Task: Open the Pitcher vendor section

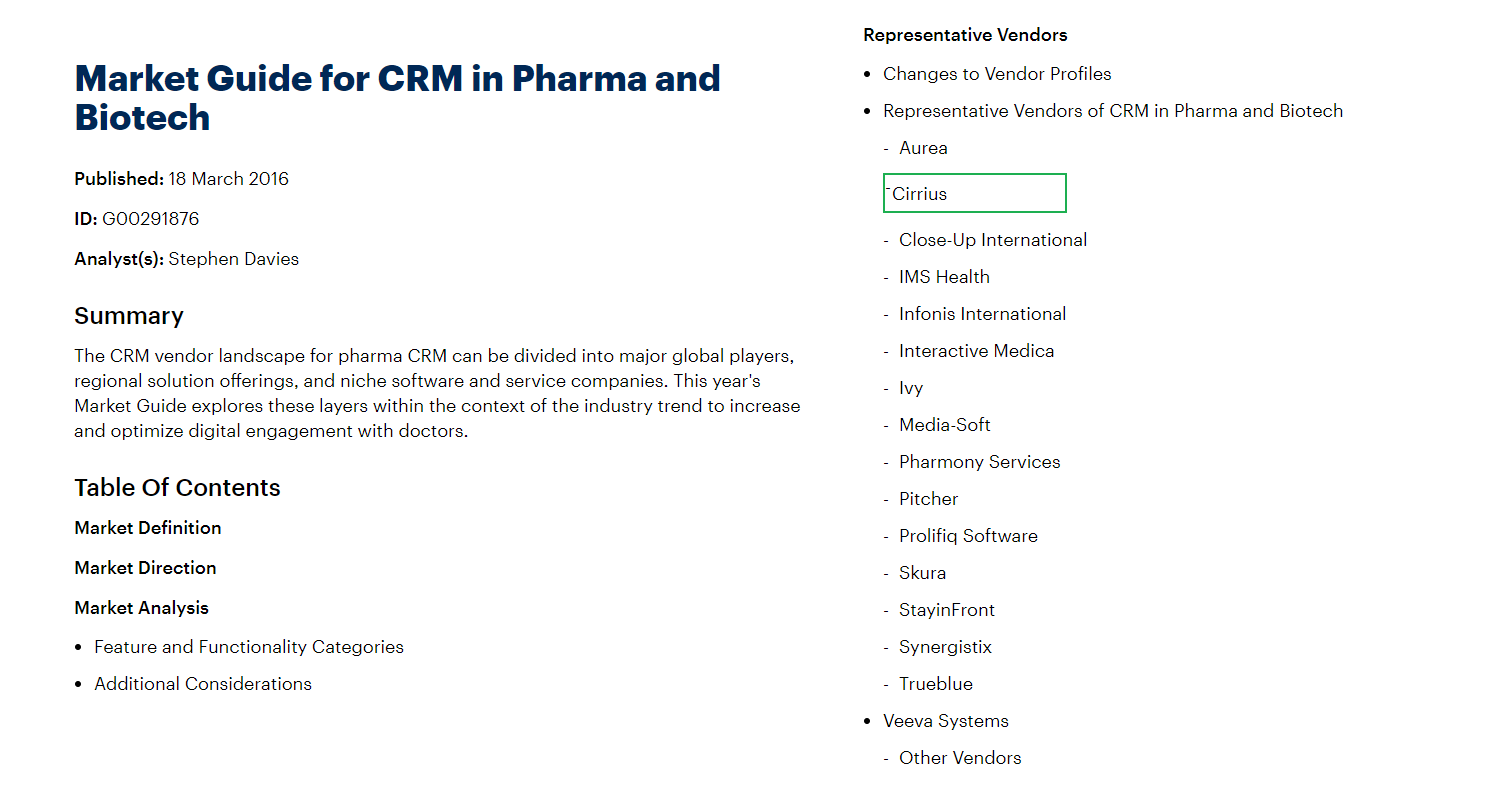Action: point(928,499)
